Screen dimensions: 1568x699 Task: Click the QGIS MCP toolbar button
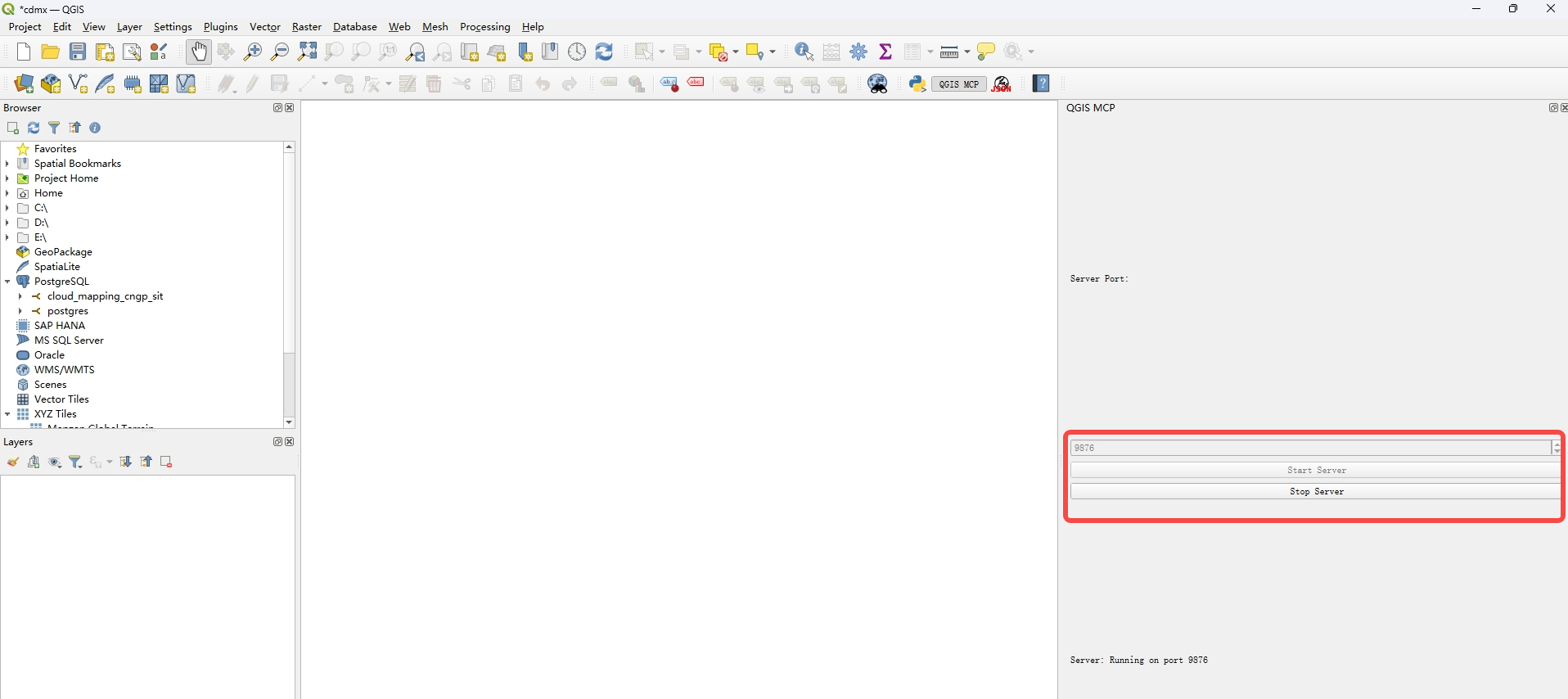958,83
